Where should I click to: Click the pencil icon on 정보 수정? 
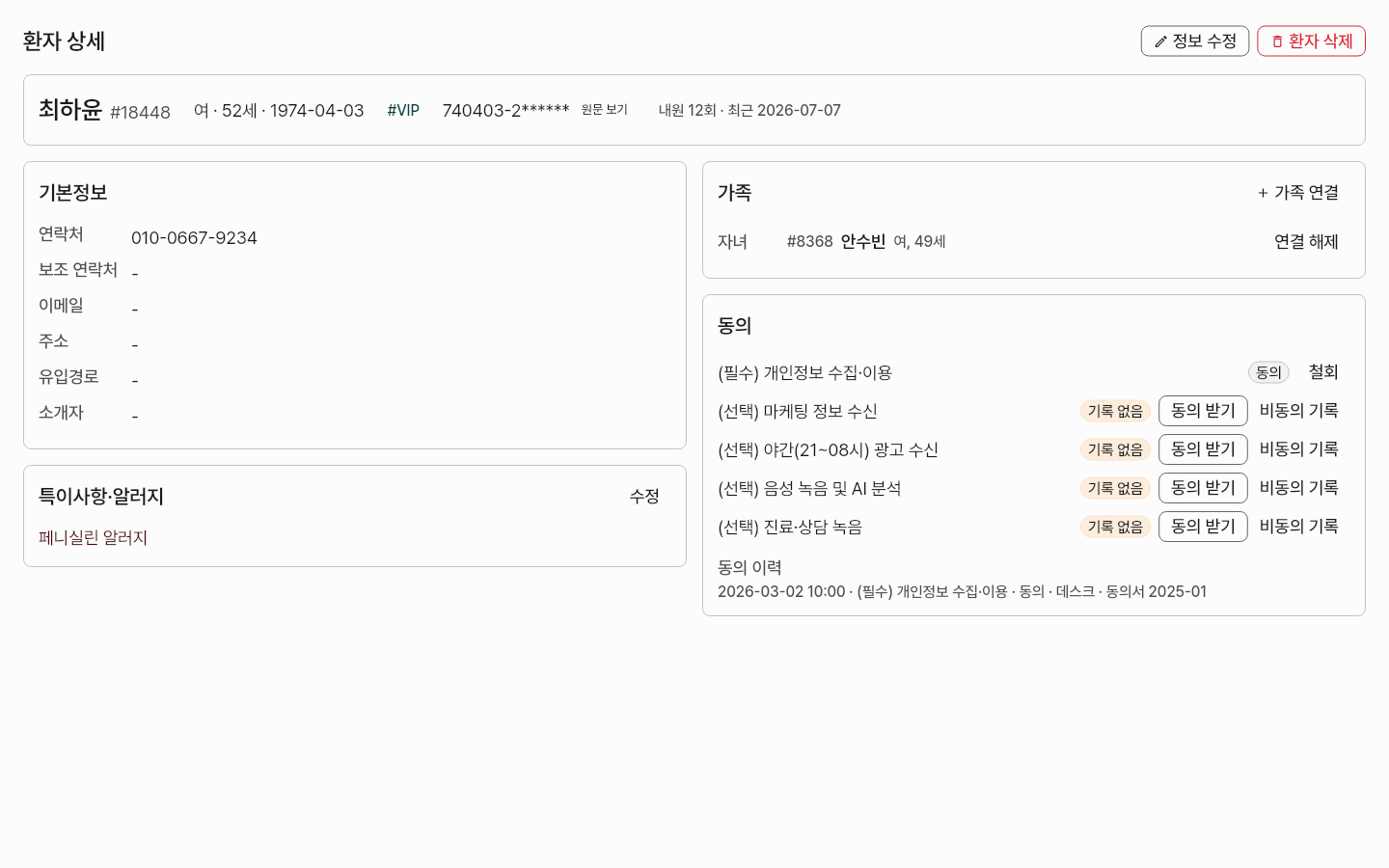(1160, 41)
